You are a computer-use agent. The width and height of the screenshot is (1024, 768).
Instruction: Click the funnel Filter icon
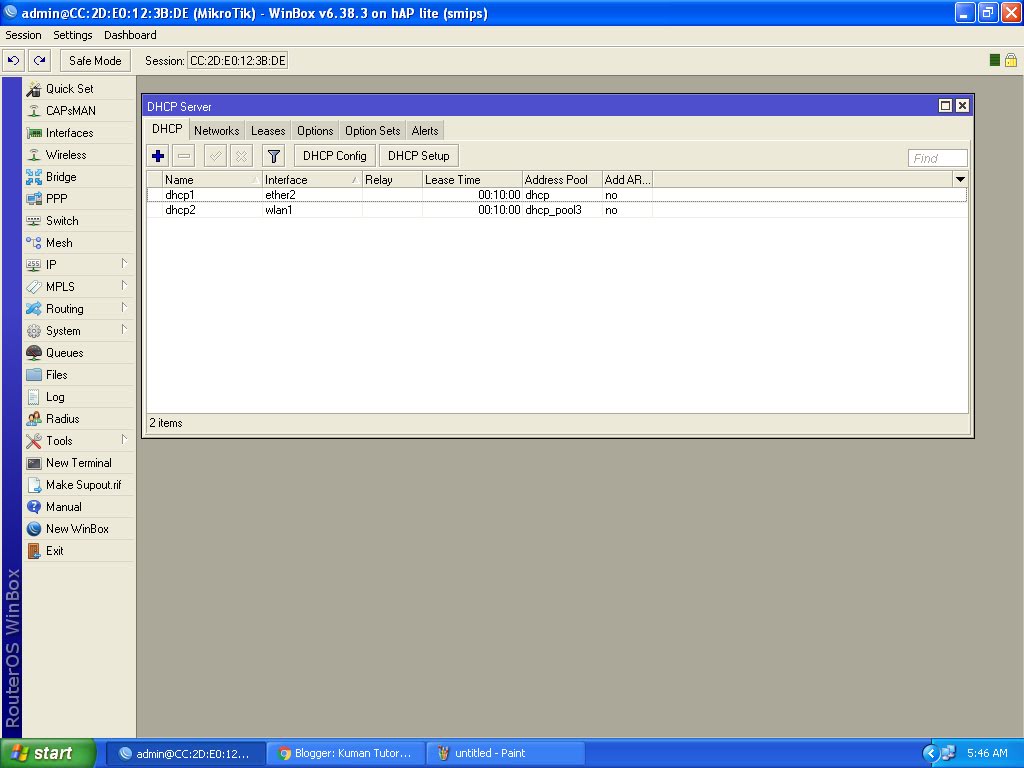(274, 156)
